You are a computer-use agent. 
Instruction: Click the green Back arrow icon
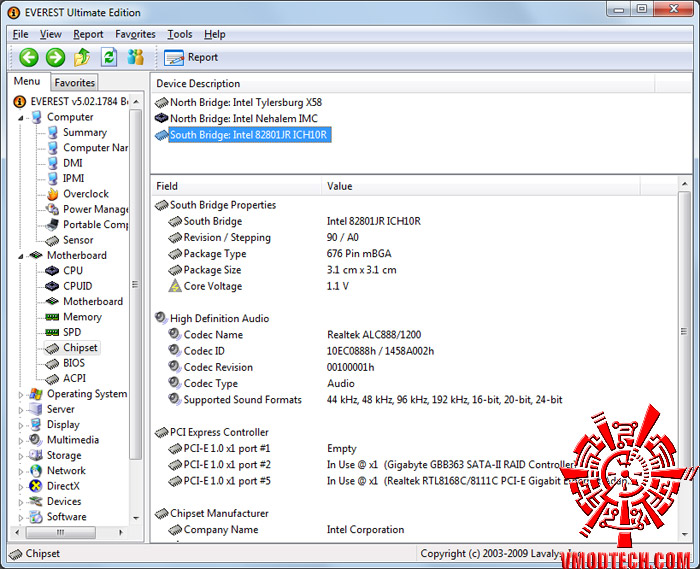pyautogui.click(x=29, y=58)
